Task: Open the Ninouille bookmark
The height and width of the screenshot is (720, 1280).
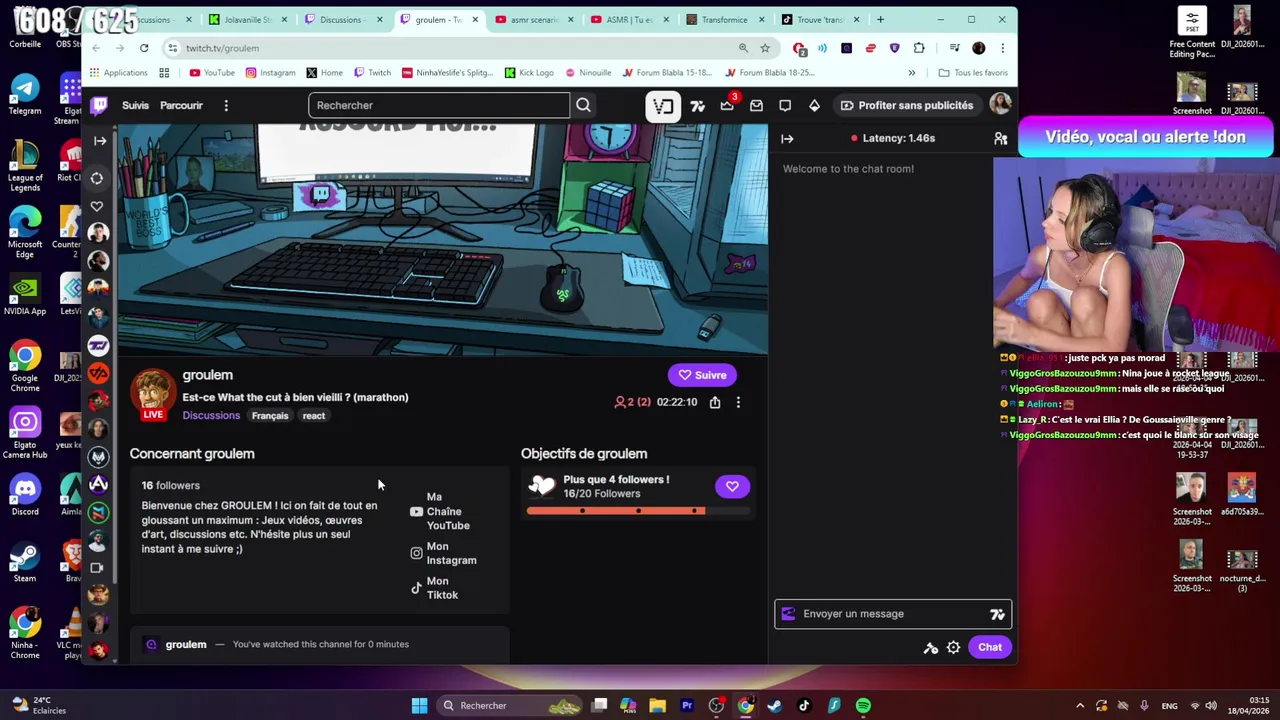Action: pos(588,72)
